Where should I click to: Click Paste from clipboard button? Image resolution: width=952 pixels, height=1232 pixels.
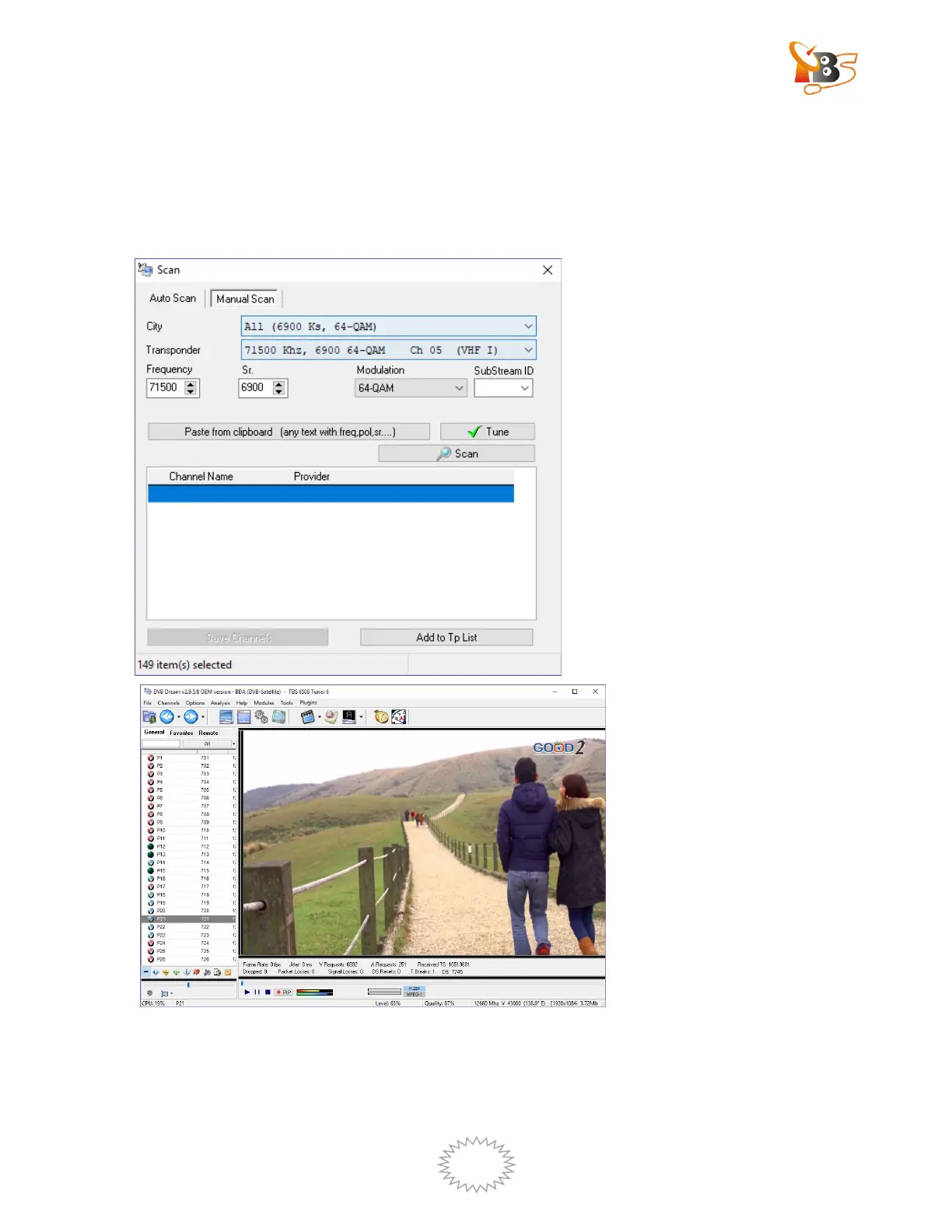coord(289,432)
